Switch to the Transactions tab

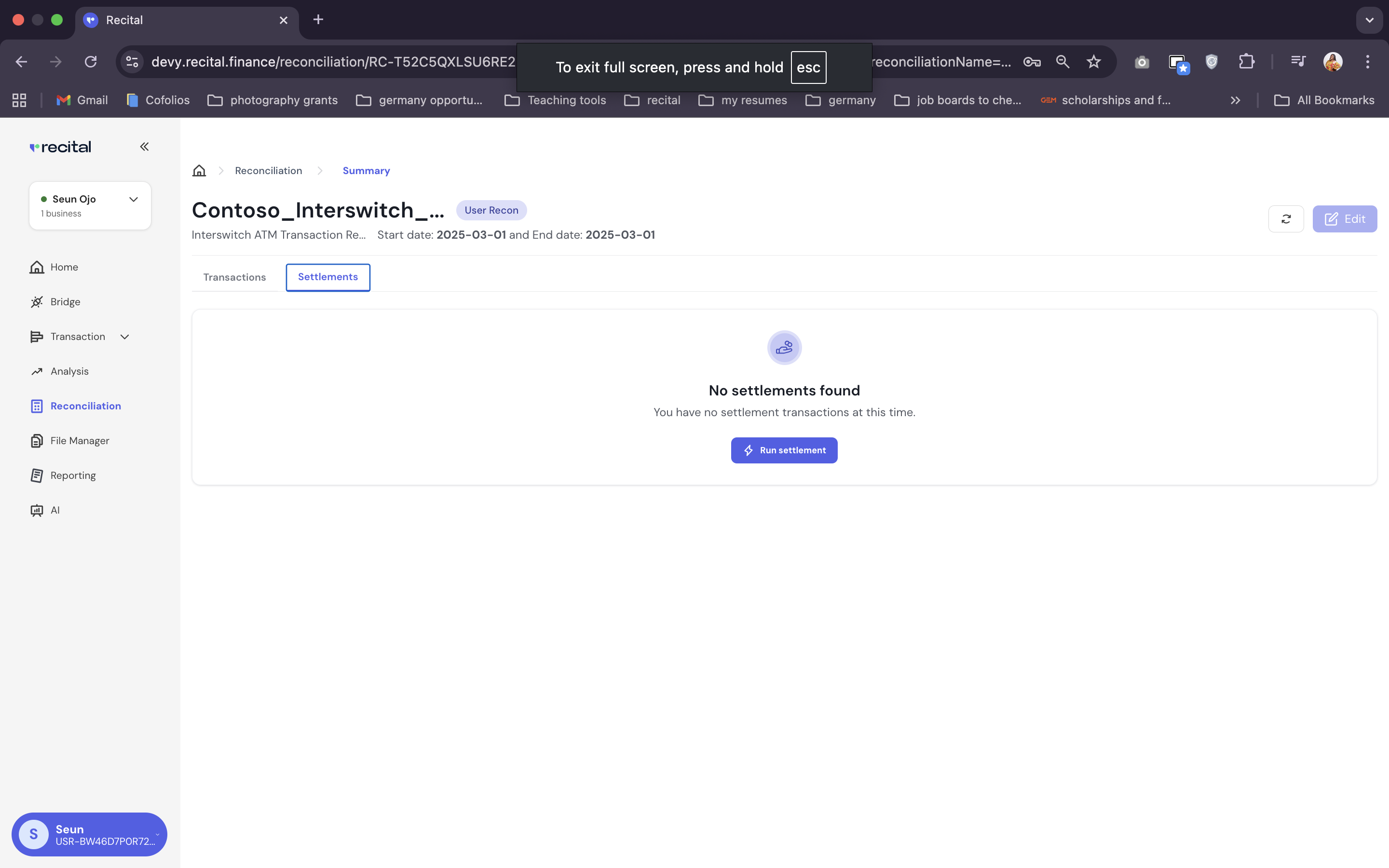click(x=234, y=277)
